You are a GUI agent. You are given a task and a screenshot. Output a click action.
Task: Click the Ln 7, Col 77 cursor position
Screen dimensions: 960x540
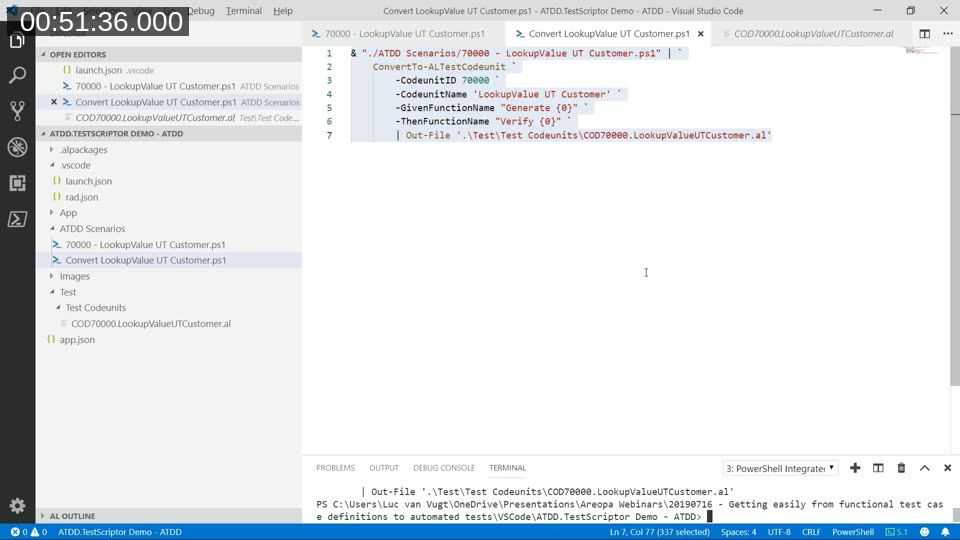click(x=659, y=532)
